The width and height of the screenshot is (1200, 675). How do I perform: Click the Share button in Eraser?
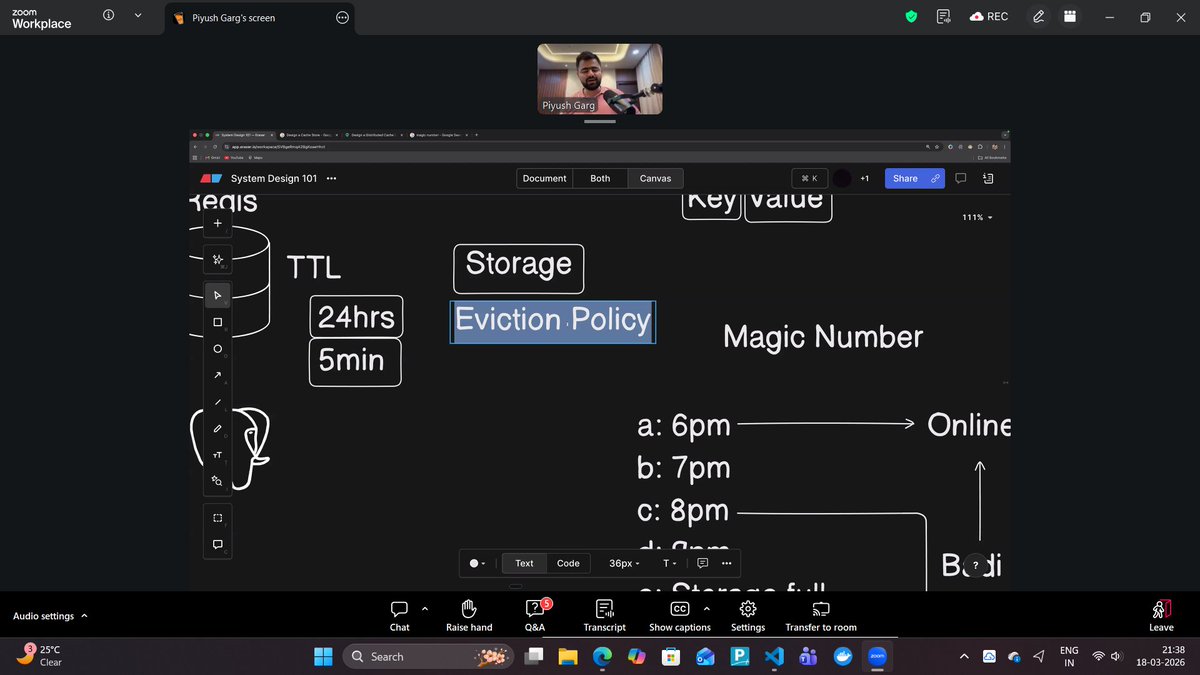click(x=914, y=178)
